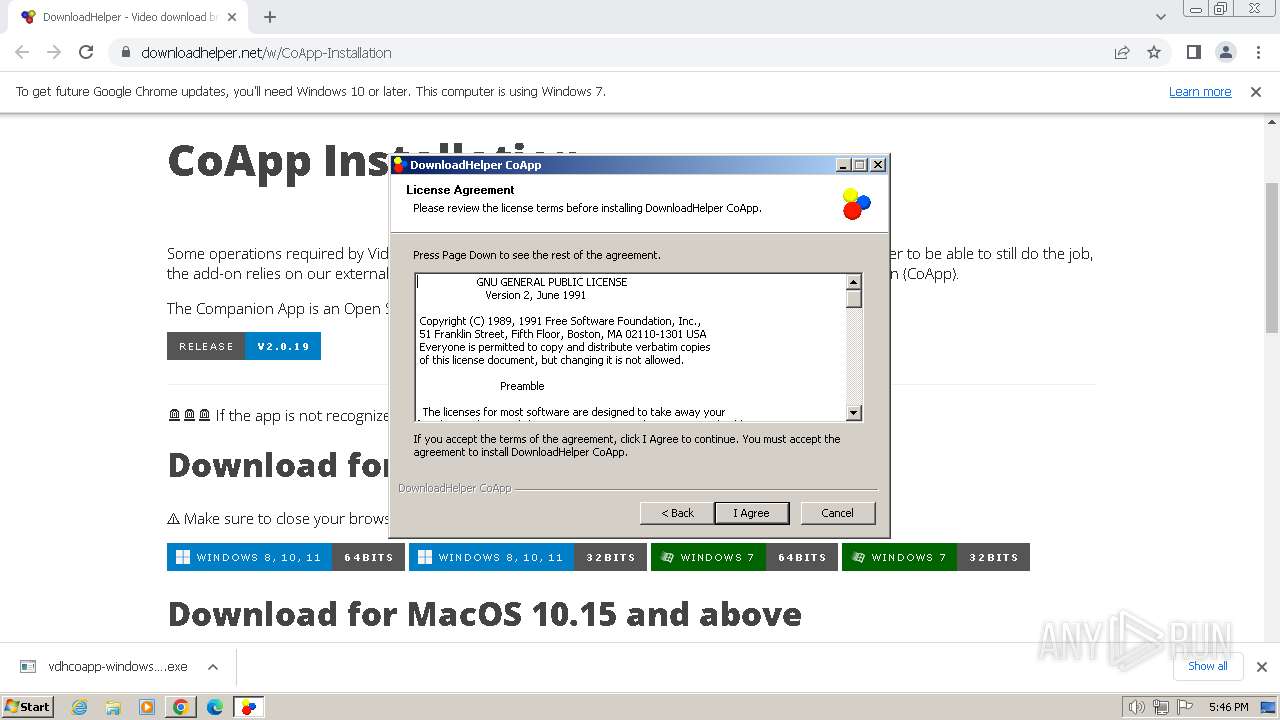
Task: Dismiss the Chrome update notice bar
Action: 1256,92
